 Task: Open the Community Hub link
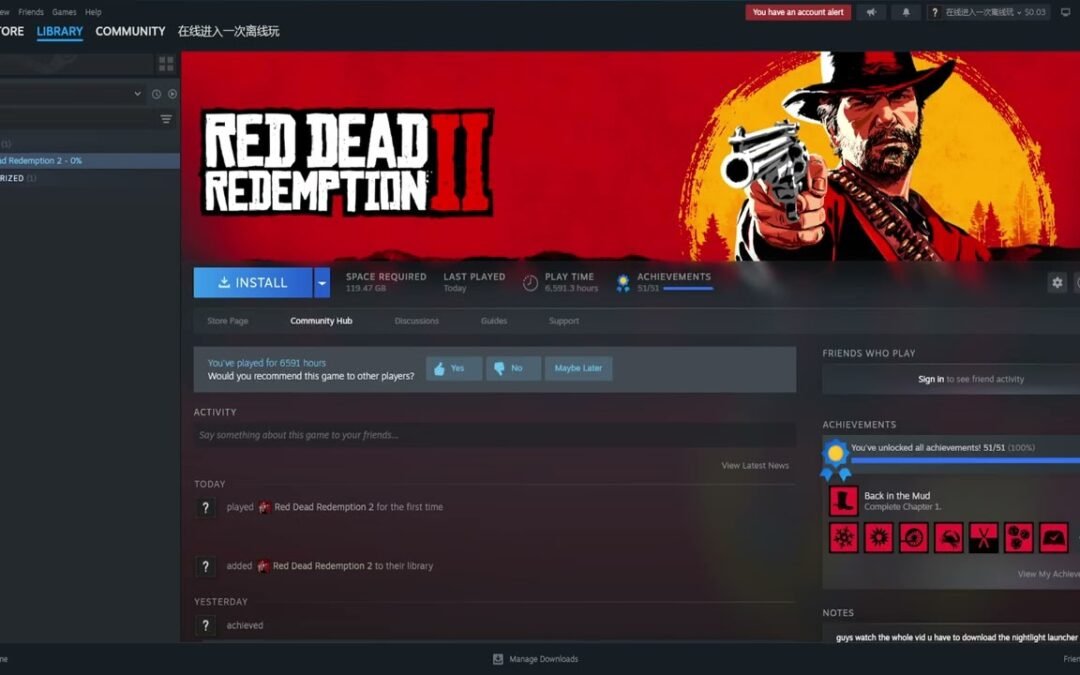click(x=321, y=321)
